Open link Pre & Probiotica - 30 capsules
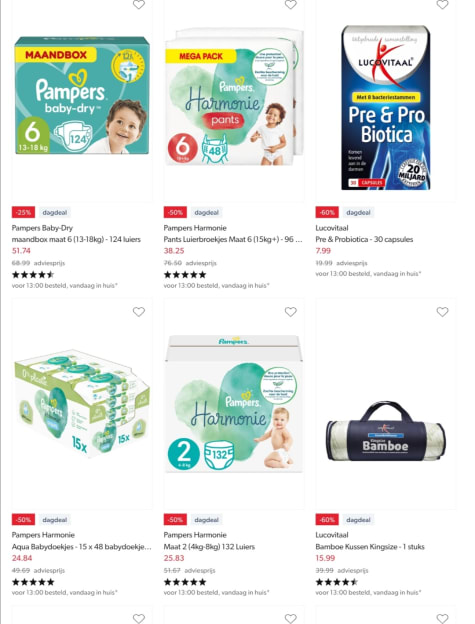 pos(364,240)
